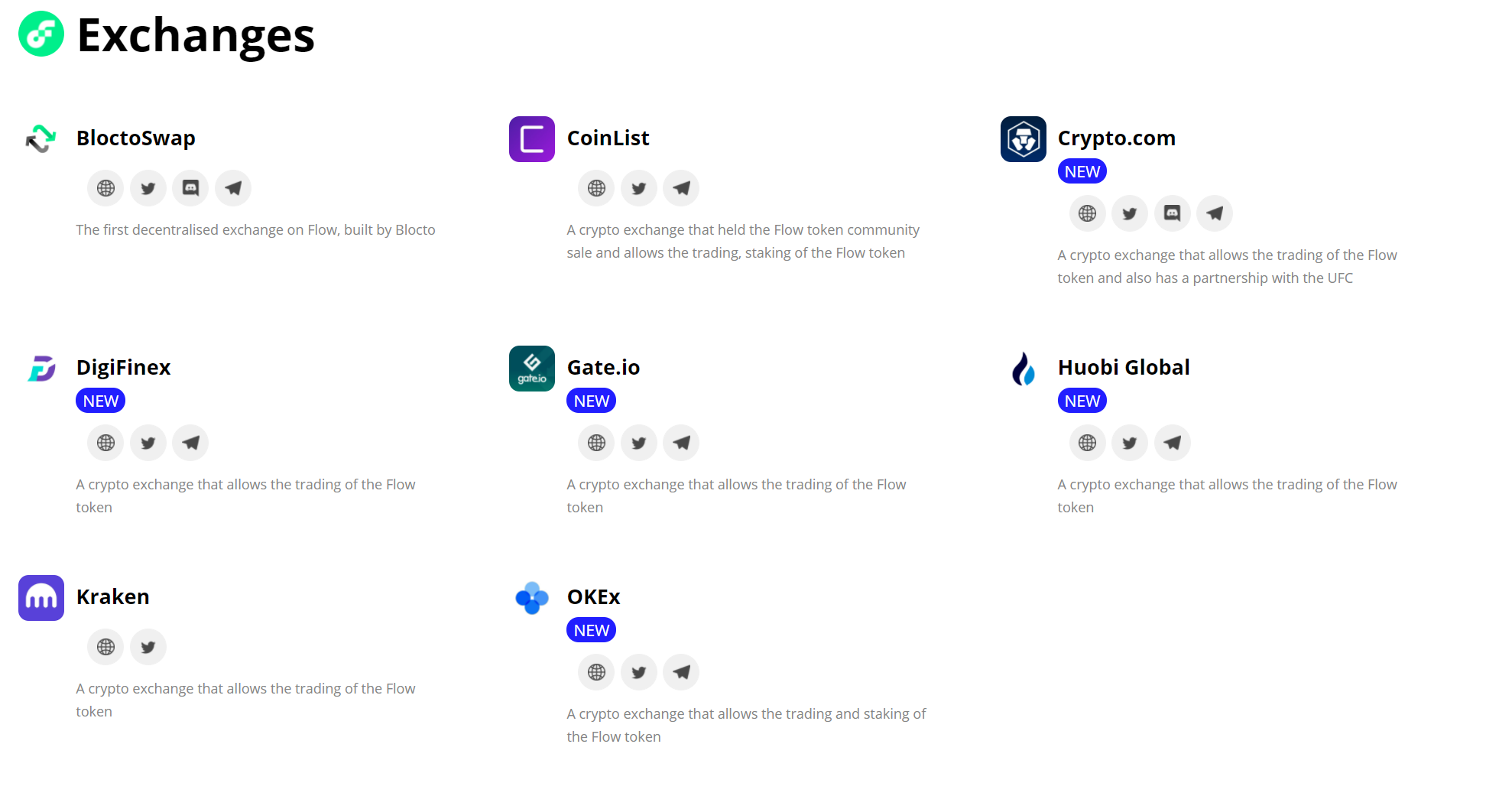Click the NEW badge on DigiFinex
1512x796 pixels.
(100, 400)
